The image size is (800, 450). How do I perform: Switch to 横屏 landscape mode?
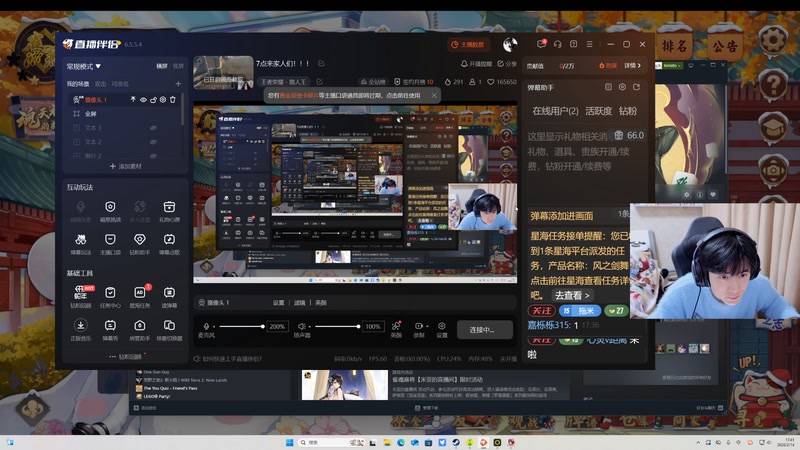(162, 66)
